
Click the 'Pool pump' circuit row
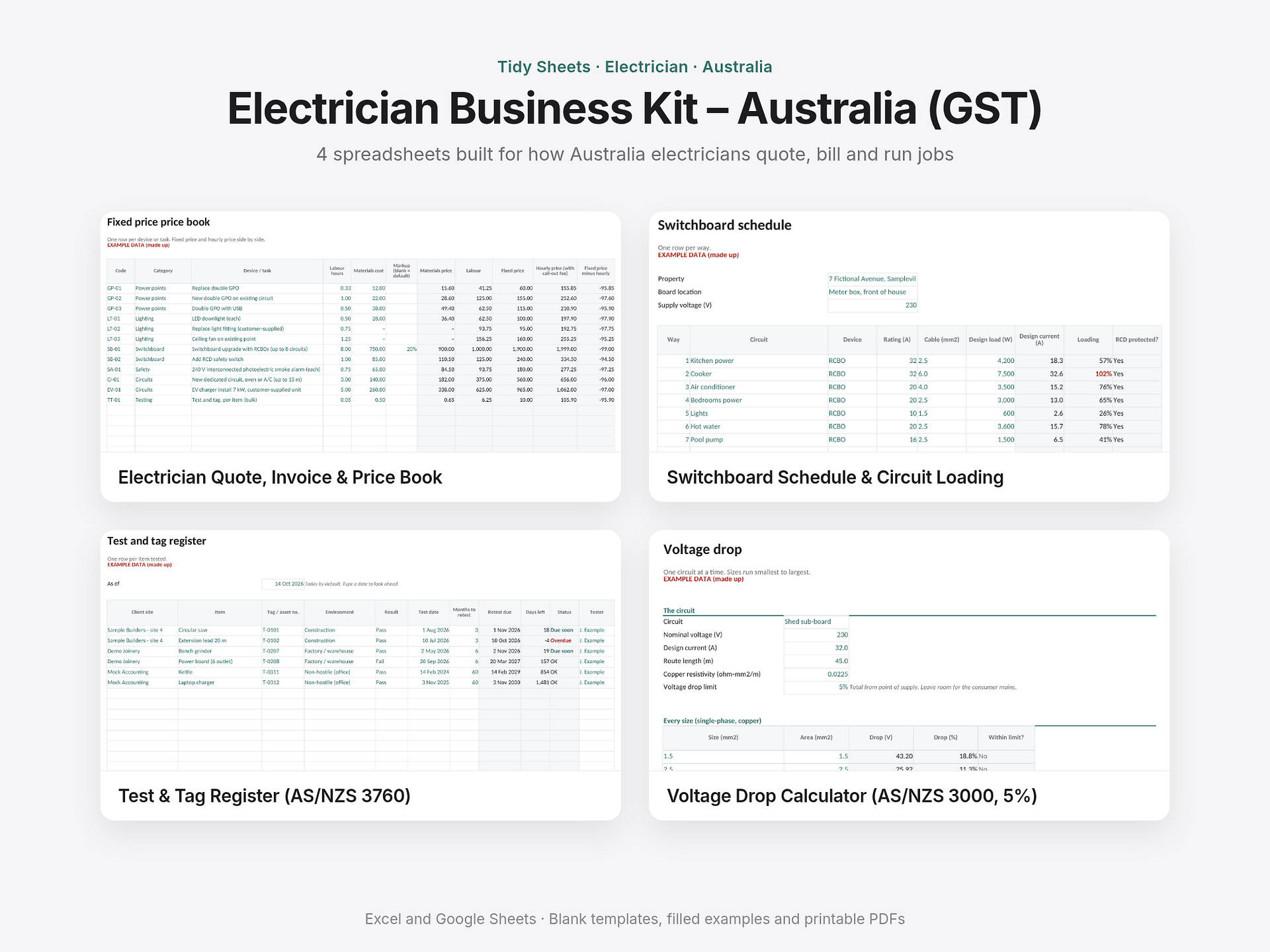(x=910, y=440)
